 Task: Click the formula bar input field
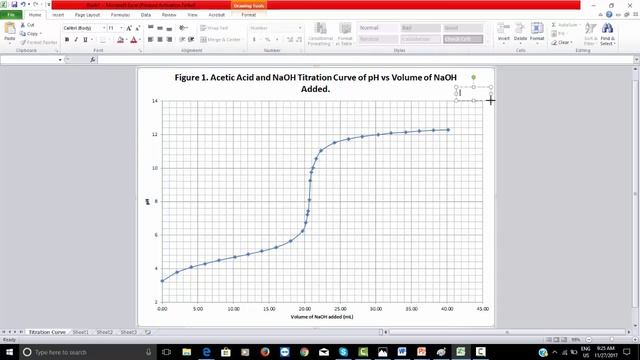[x=365, y=60]
